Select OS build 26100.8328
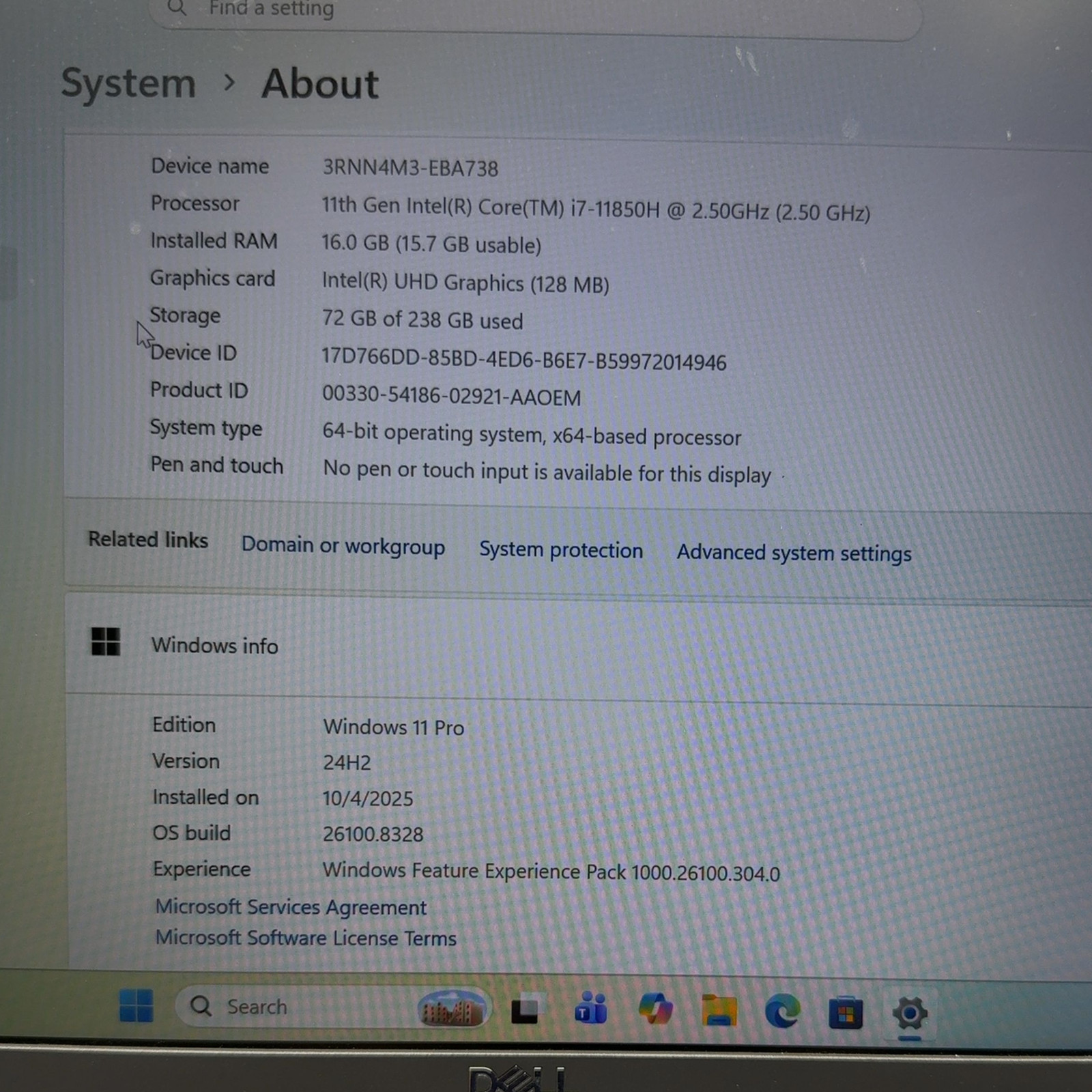The width and height of the screenshot is (1092, 1092). pyautogui.click(x=373, y=834)
